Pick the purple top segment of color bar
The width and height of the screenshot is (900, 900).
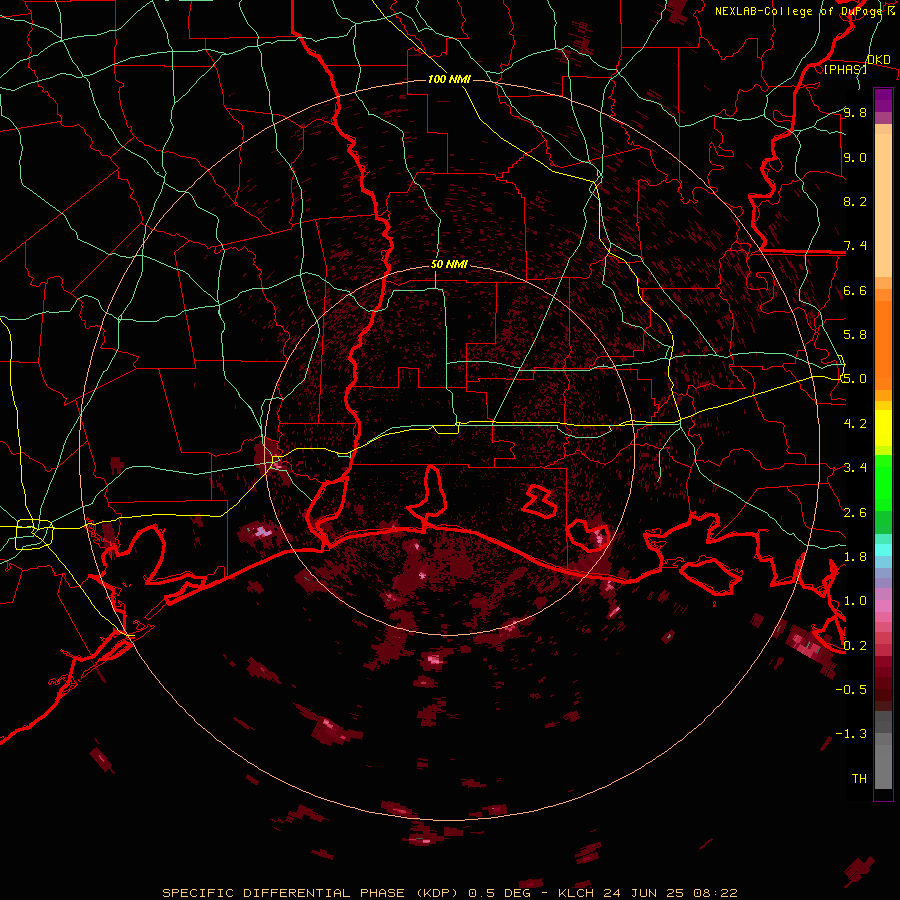tap(883, 100)
